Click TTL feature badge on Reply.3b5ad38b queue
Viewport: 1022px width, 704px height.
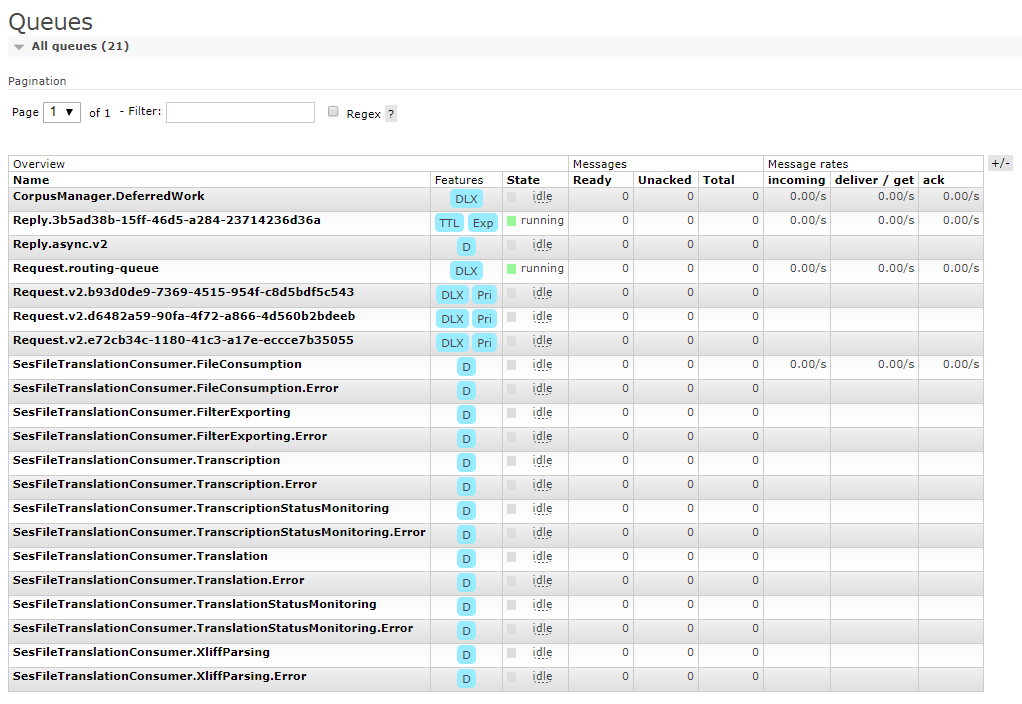[449, 222]
